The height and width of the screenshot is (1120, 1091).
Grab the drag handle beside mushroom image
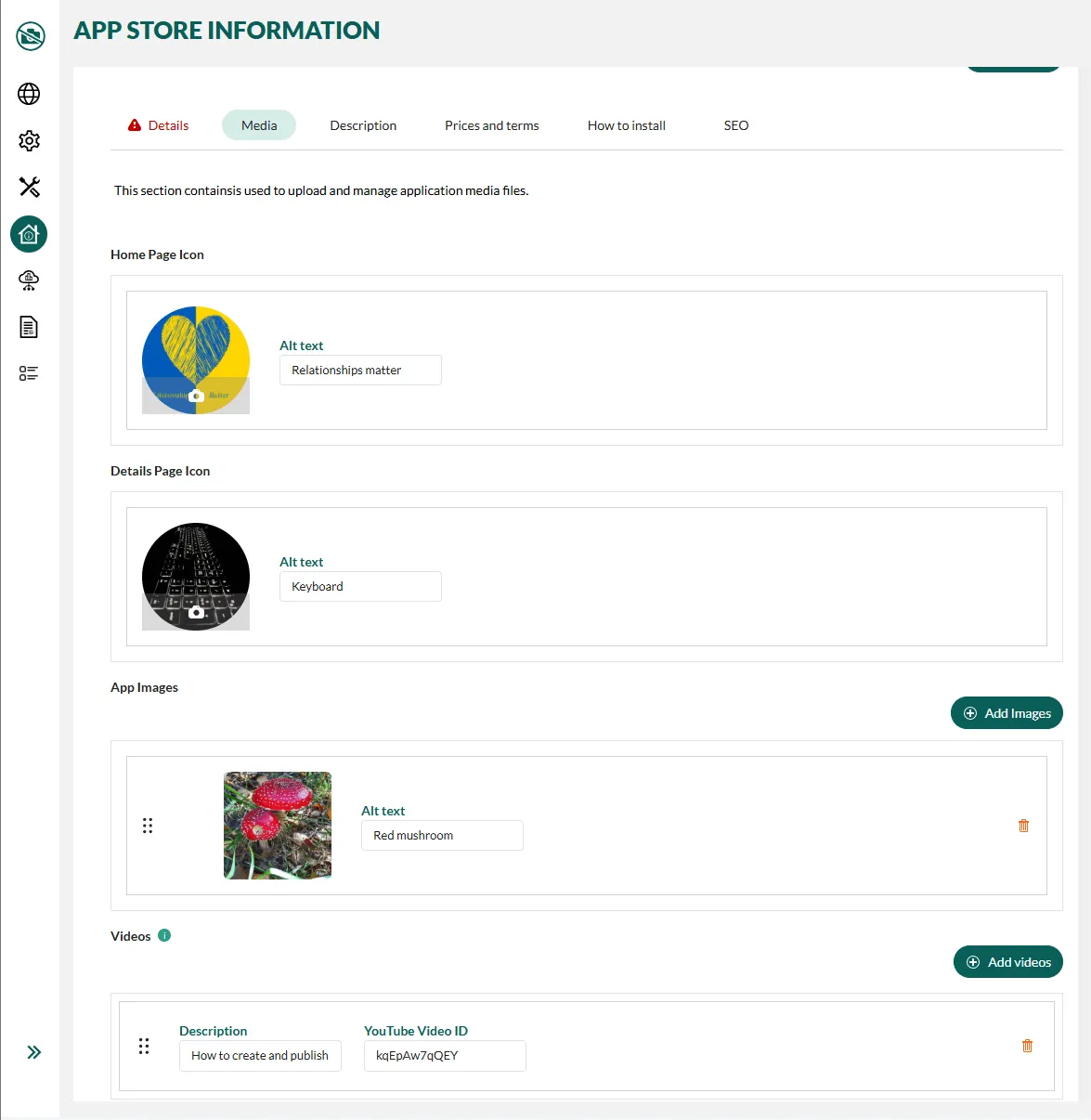(148, 826)
